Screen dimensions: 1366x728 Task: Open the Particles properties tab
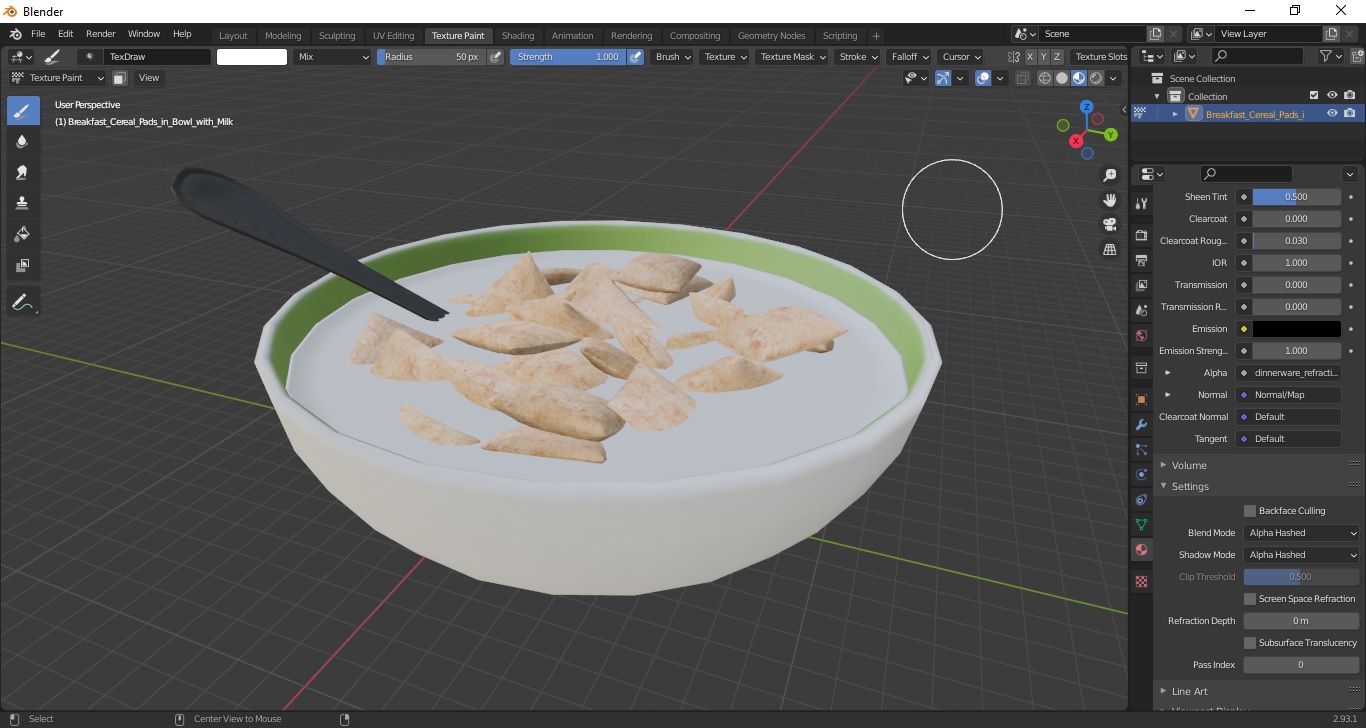click(x=1141, y=449)
